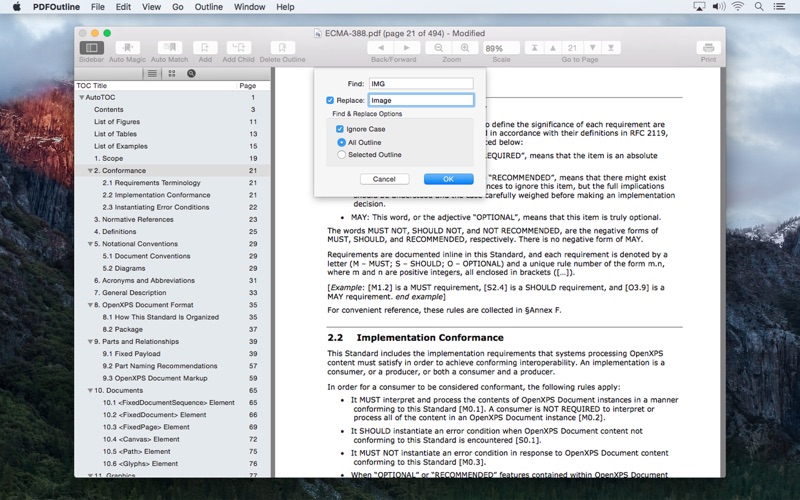This screenshot has width=800, height=500.
Task: Jump to the first page icon
Action: (534, 48)
